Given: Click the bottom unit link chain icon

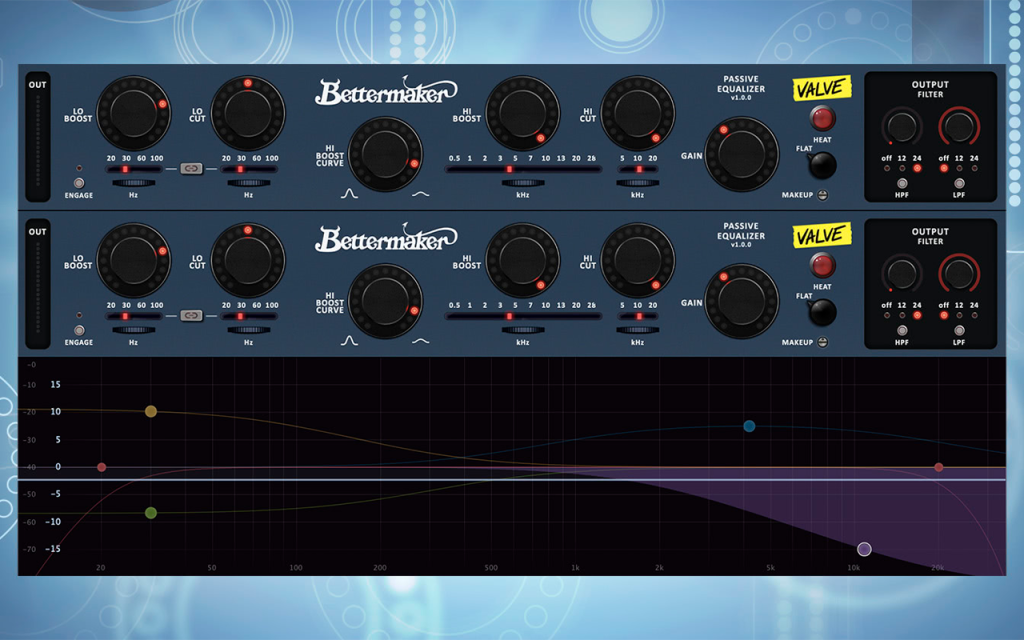Looking at the screenshot, I should tap(191, 315).
